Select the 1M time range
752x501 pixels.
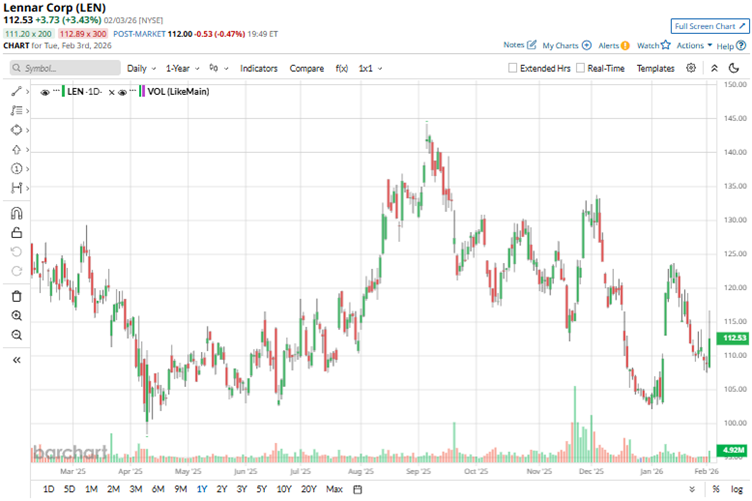(91, 489)
